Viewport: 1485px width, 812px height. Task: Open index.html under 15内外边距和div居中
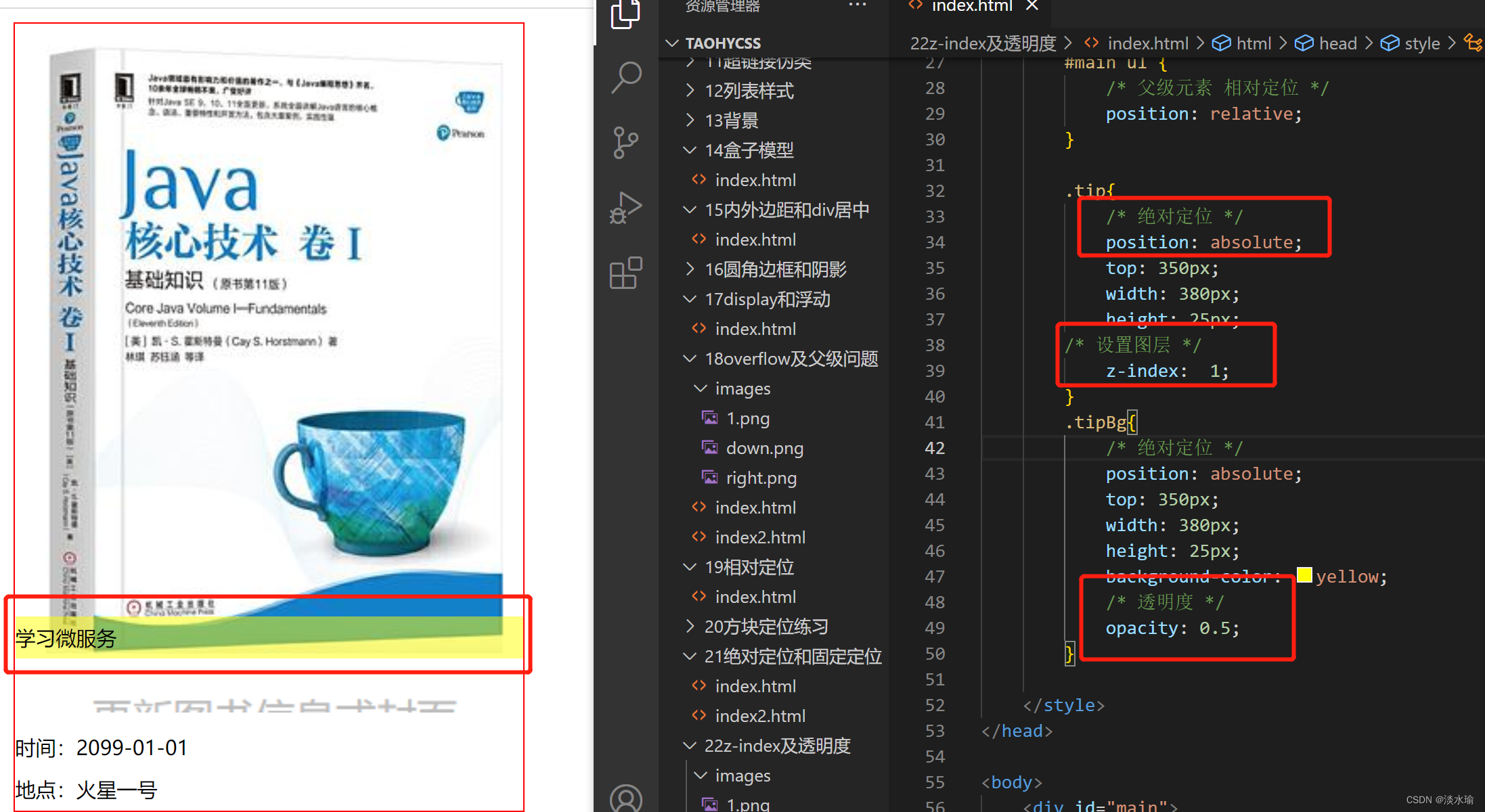pyautogui.click(x=755, y=240)
